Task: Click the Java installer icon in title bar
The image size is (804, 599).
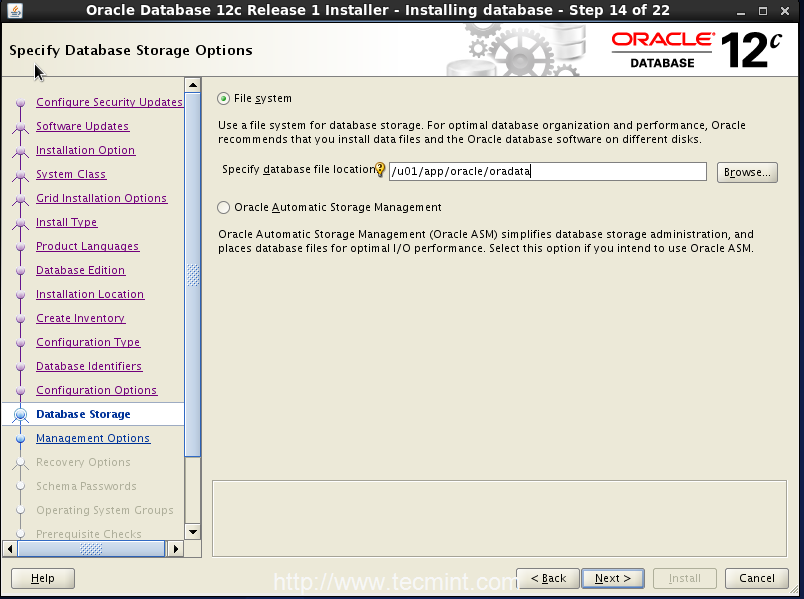Action: click(x=15, y=10)
